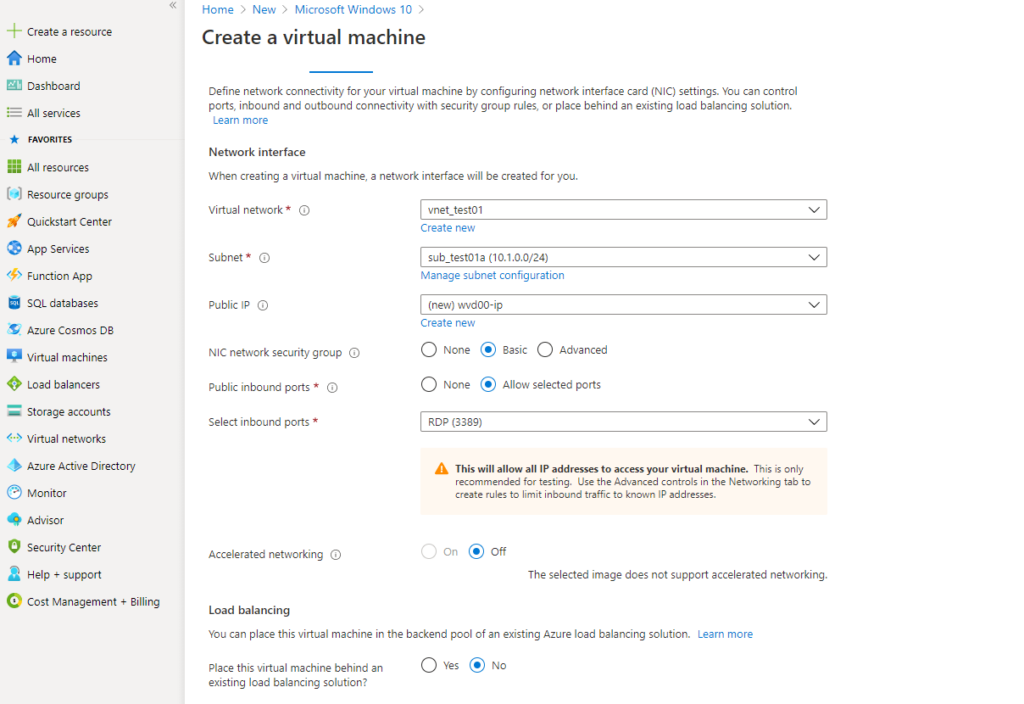Viewport: 1024px width, 704px height.
Task: Click the Accelerated networking info icon
Action: (x=336, y=554)
